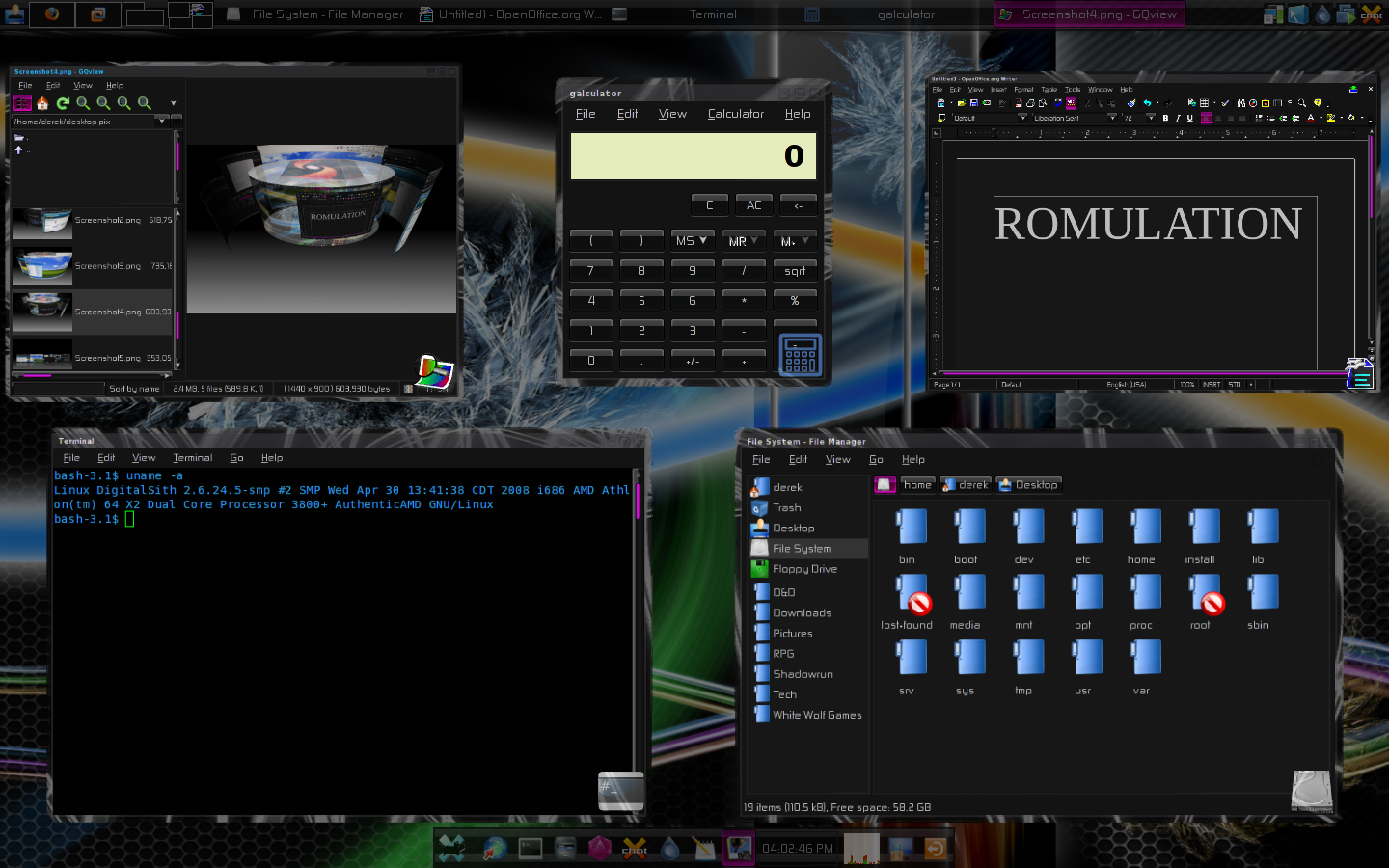
Task: Click Decrease Indent icon in Writer formatting bar
Action: pos(1283,118)
